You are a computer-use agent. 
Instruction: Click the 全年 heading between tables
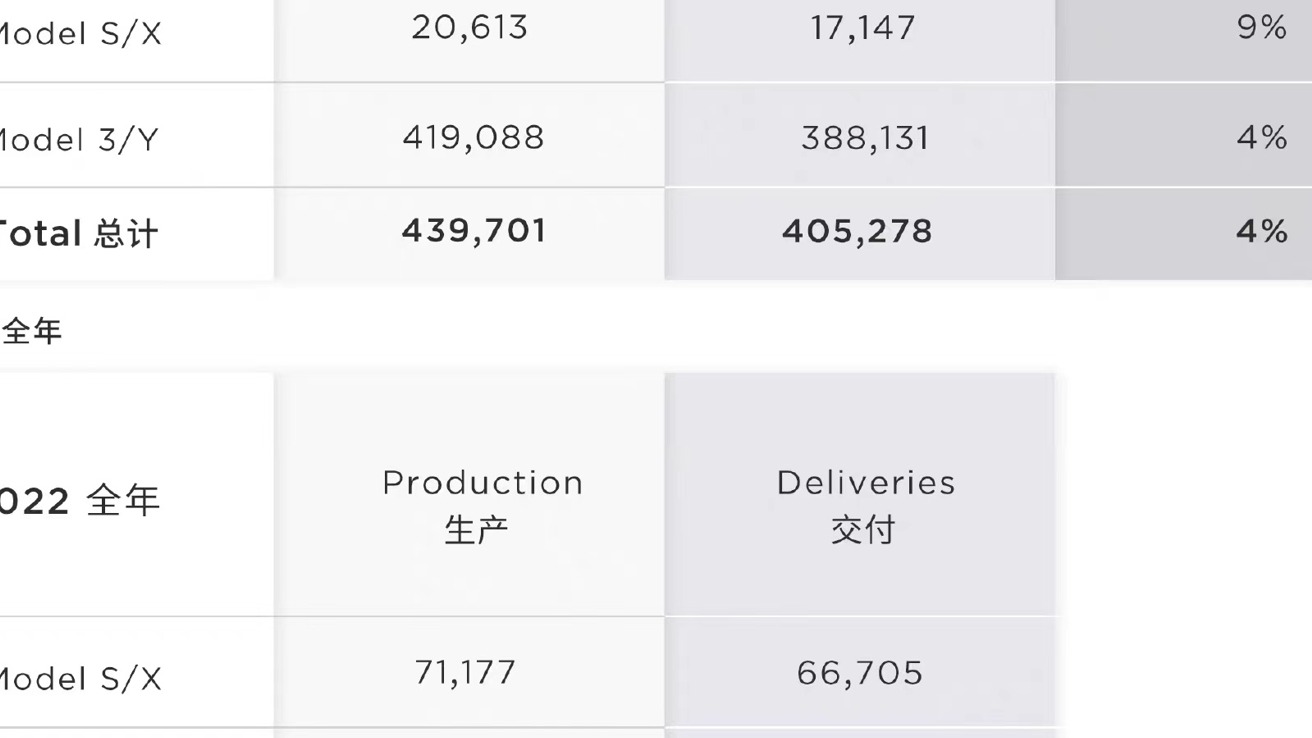tap(32, 331)
